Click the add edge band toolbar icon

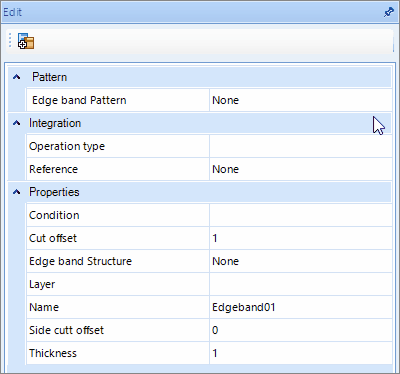[x=26, y=41]
